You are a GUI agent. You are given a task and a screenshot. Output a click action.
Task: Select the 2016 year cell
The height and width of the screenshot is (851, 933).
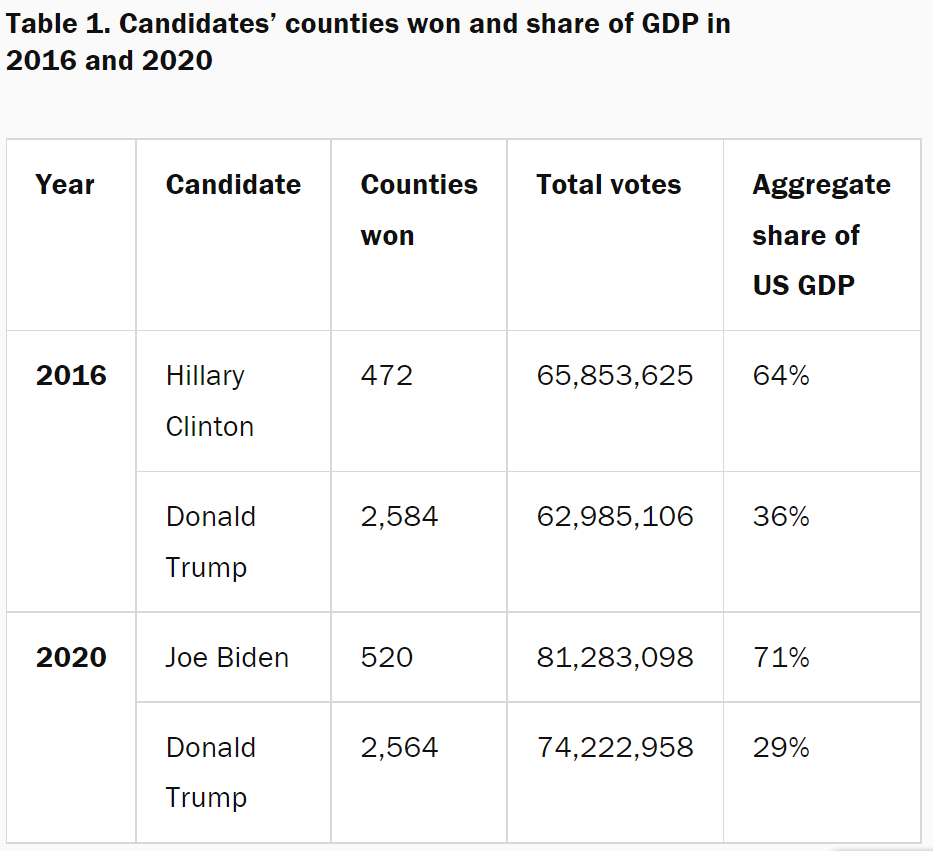(x=71, y=376)
